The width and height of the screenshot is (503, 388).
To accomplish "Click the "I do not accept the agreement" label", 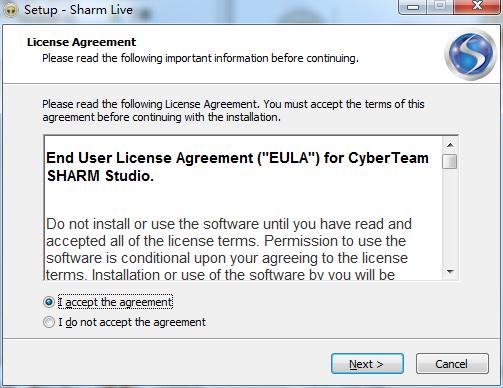I will (132, 322).
